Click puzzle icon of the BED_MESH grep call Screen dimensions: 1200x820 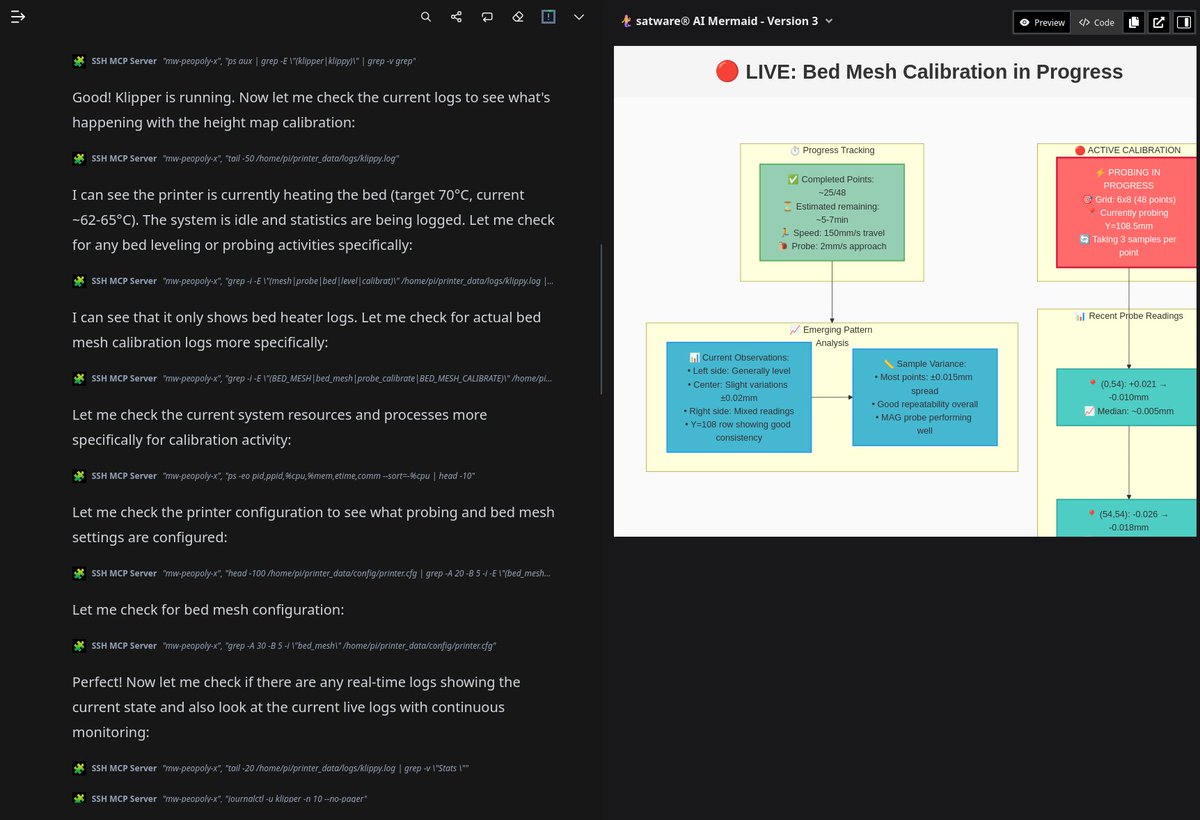[79, 378]
